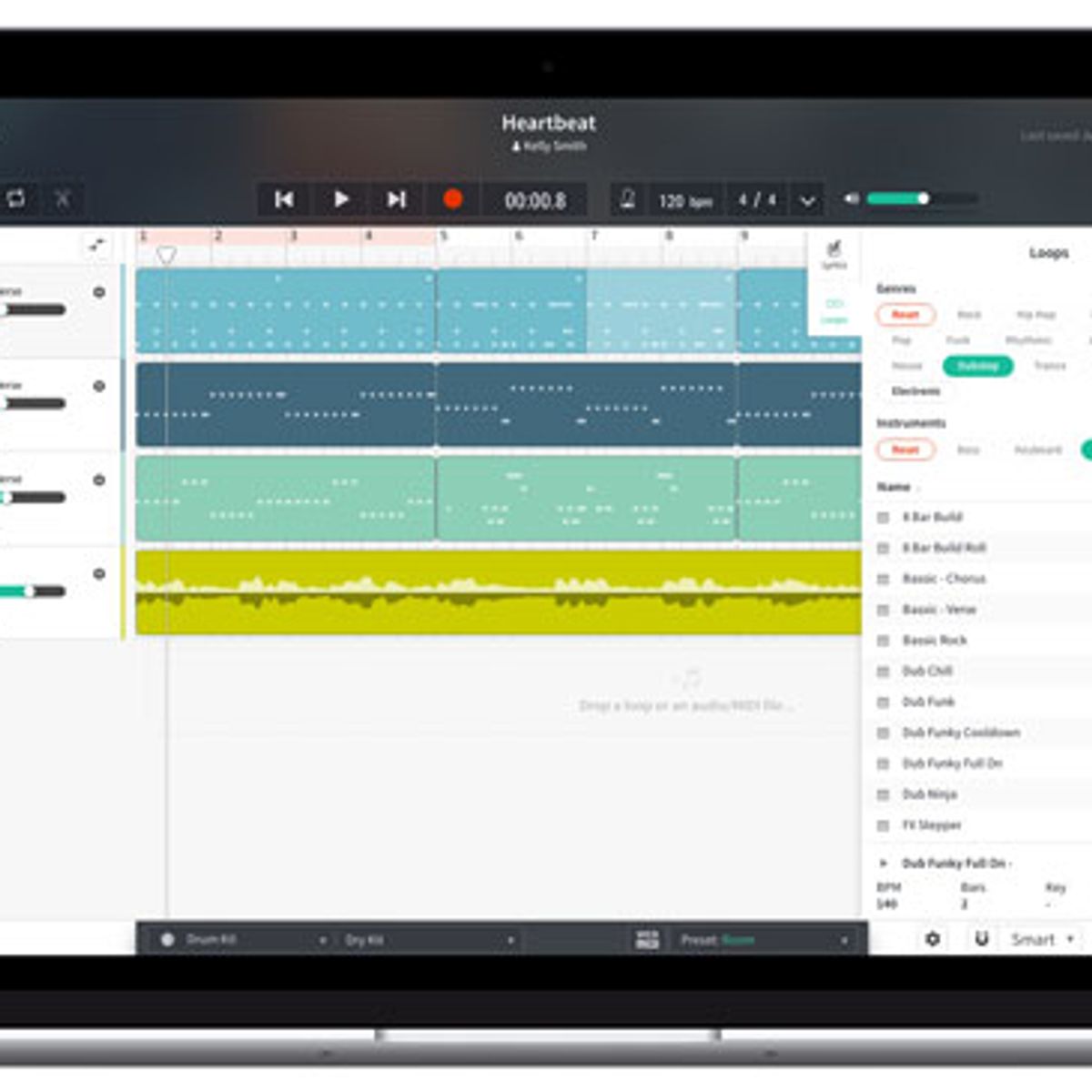Toggle the Electronic genre filter
This screenshot has width=1092, height=1092.
point(915,391)
